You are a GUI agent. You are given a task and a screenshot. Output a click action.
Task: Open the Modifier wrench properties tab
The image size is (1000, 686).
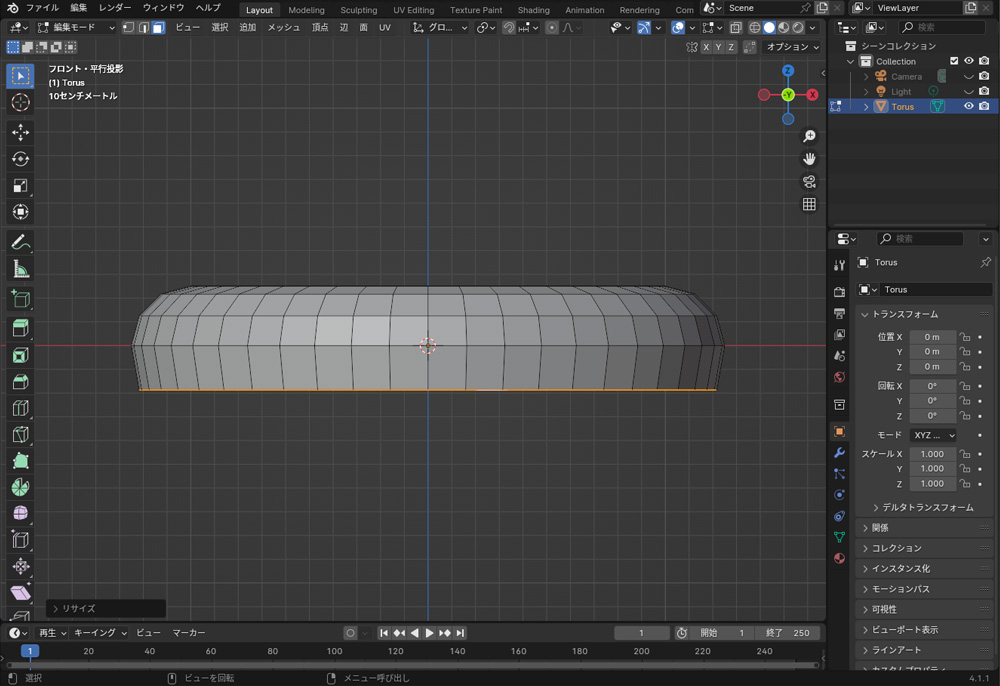tap(839, 453)
